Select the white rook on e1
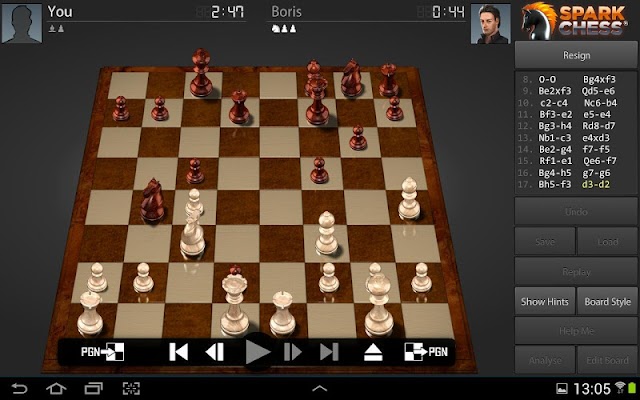 [x=282, y=314]
